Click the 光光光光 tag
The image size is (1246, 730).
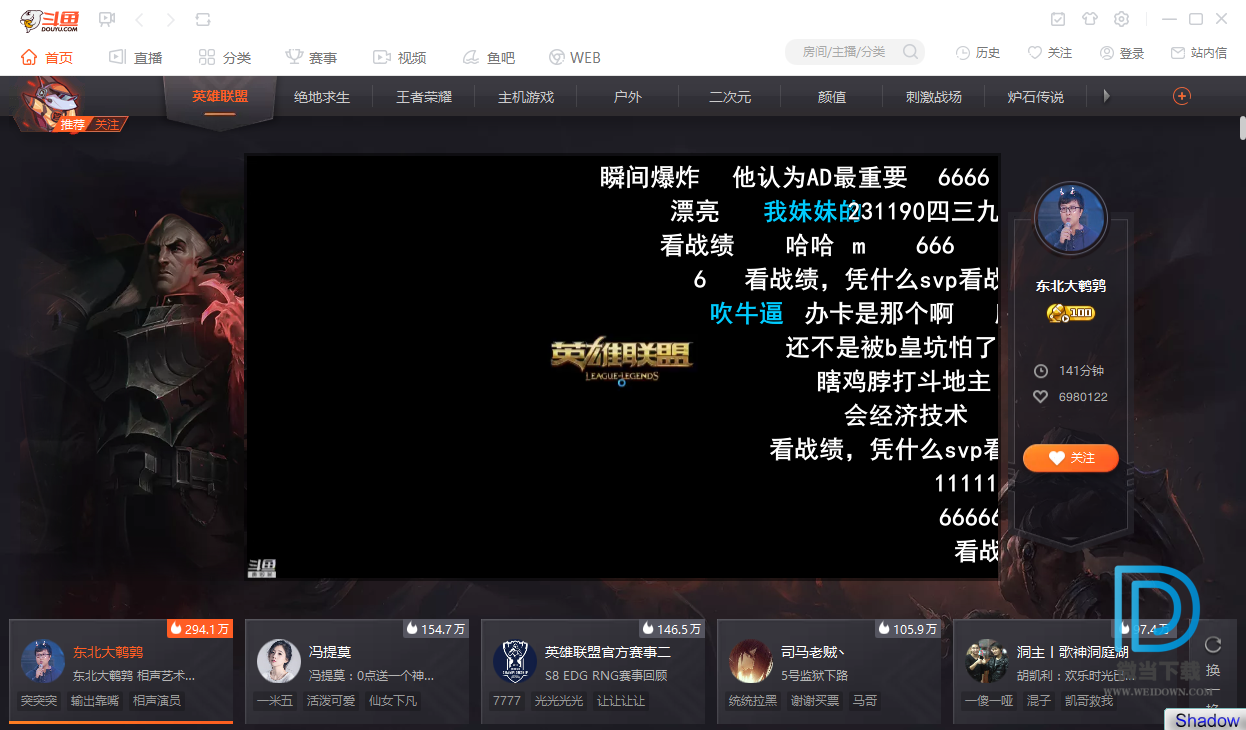(559, 701)
